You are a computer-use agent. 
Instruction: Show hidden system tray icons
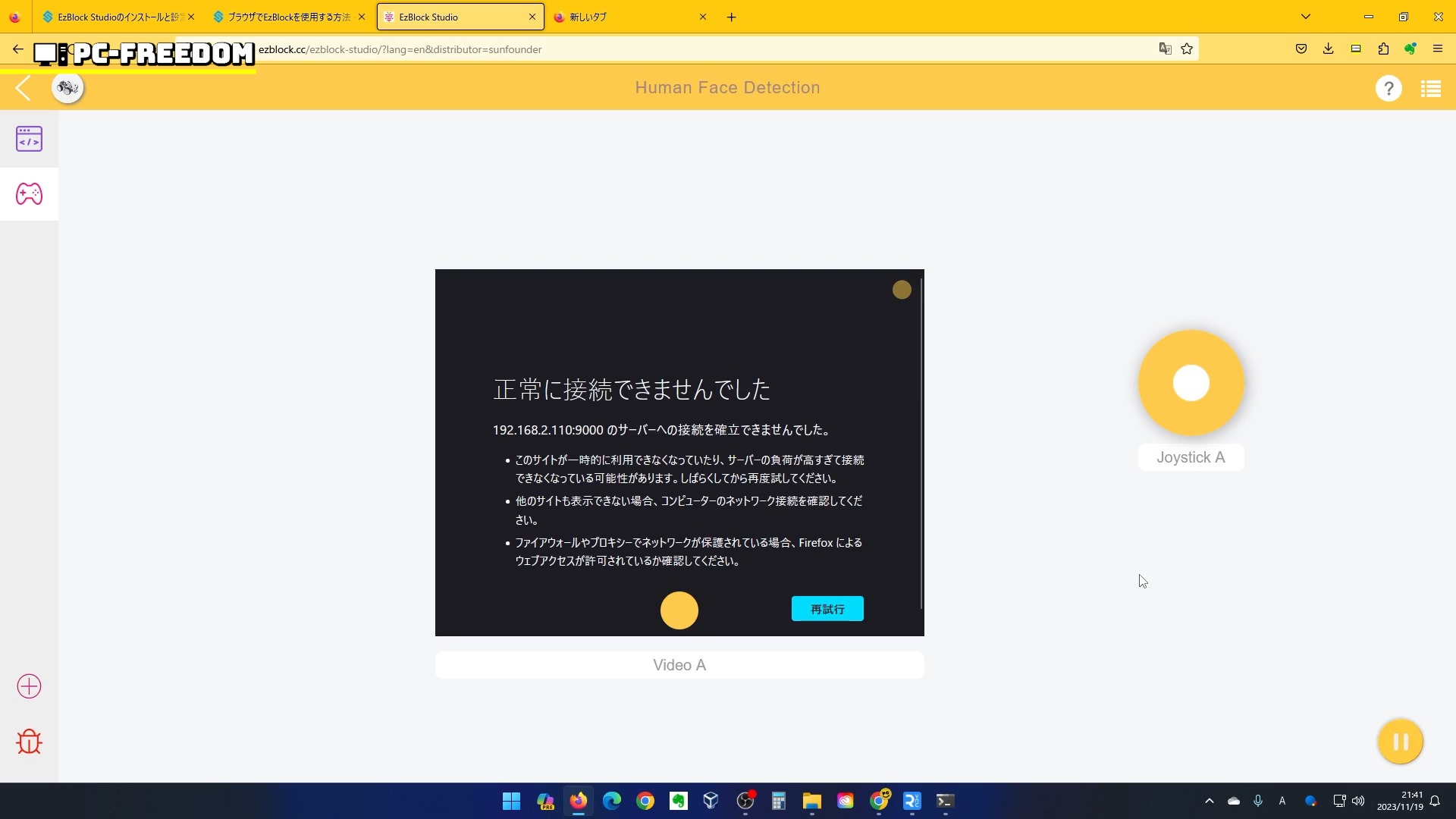[1210, 801]
